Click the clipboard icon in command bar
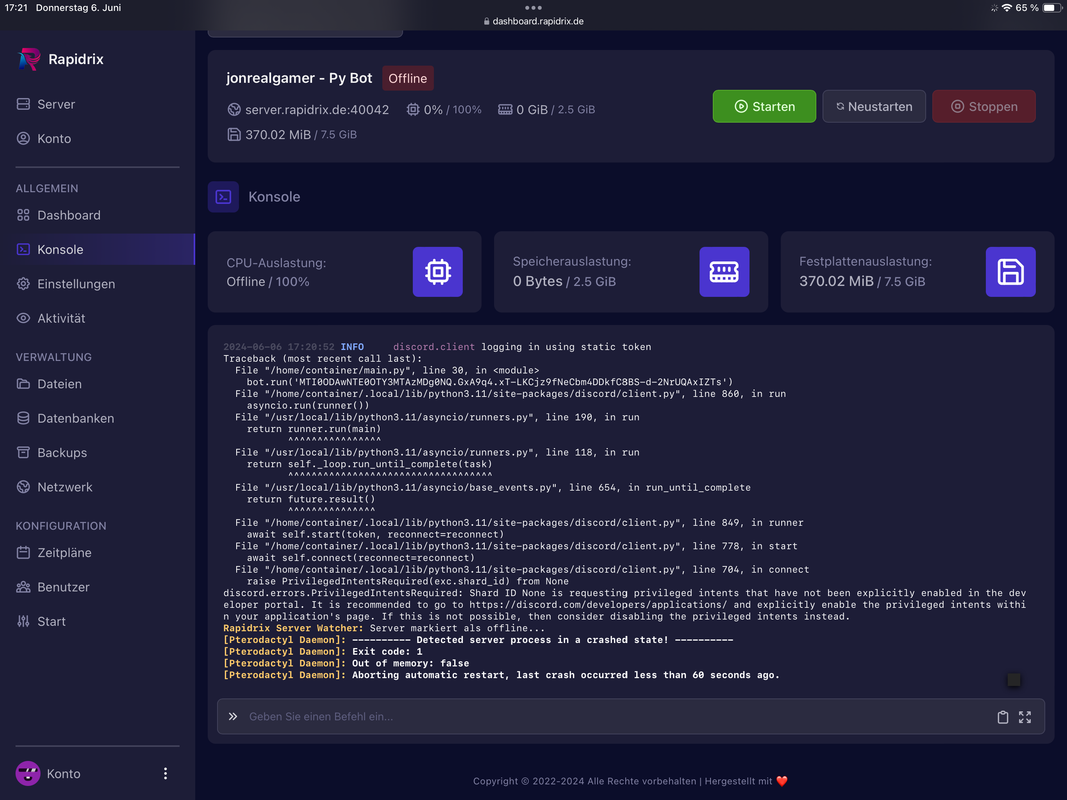This screenshot has height=800, width=1067. tap(1002, 717)
